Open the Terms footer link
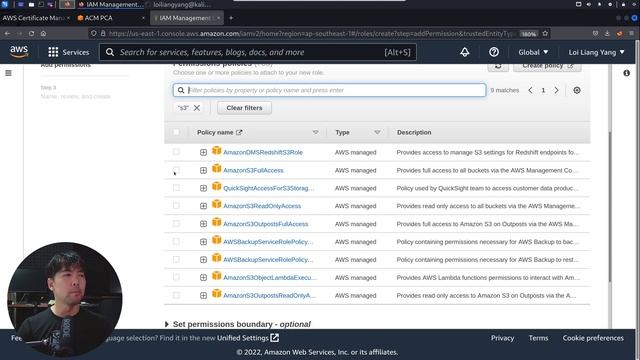640x360 pixels. point(538,338)
